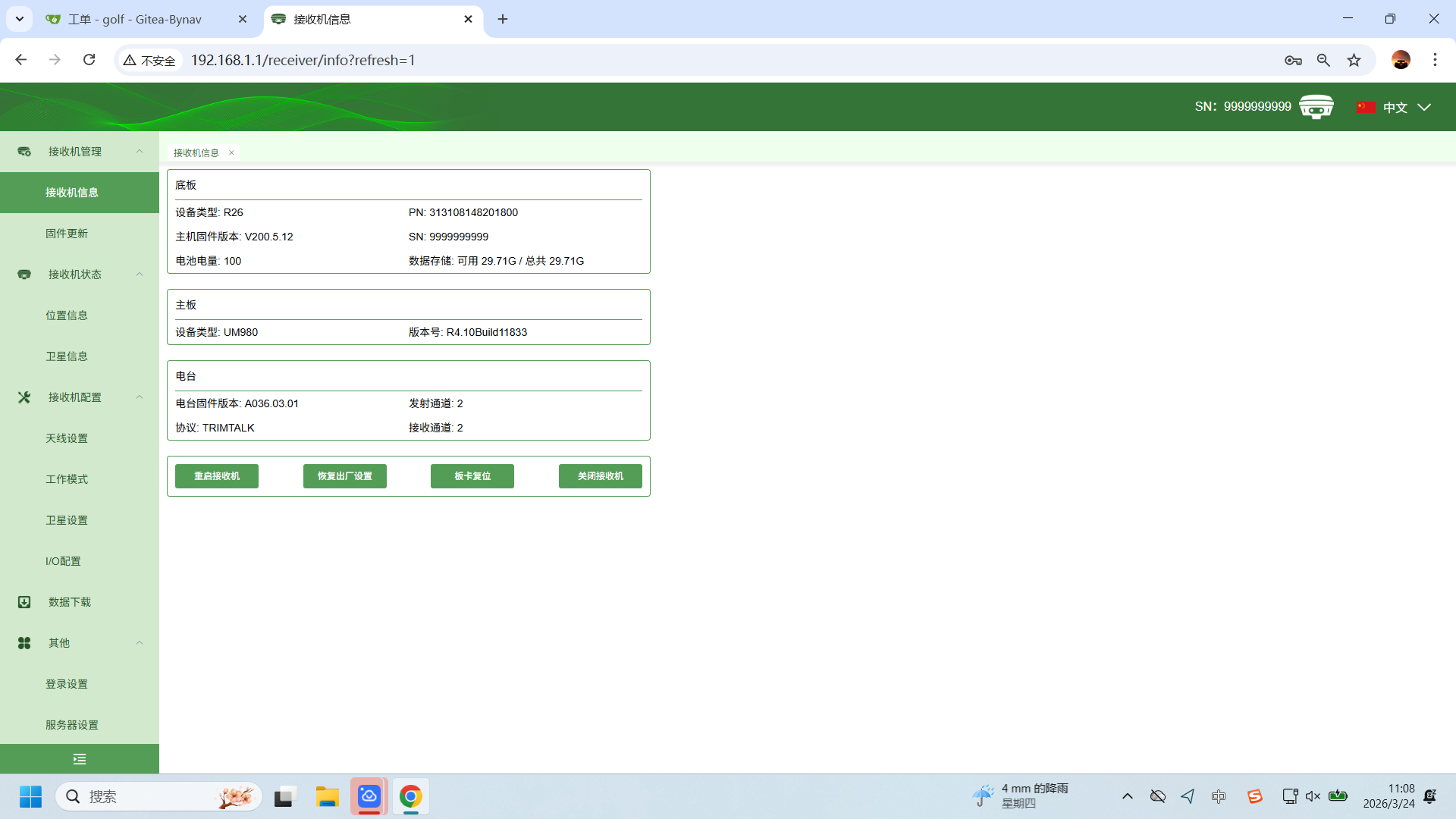1456x819 pixels.
Task: Open 登录设置 in the sidebar
Action: tap(80, 684)
